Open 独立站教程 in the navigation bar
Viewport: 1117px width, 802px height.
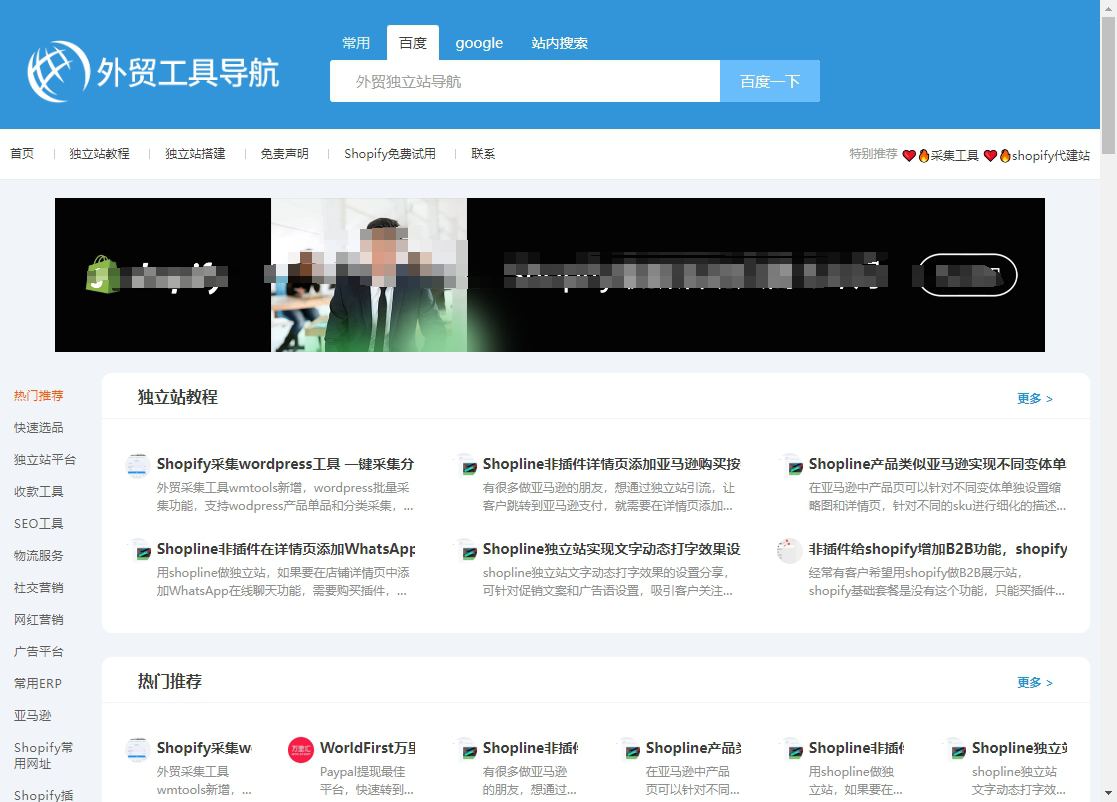99,153
